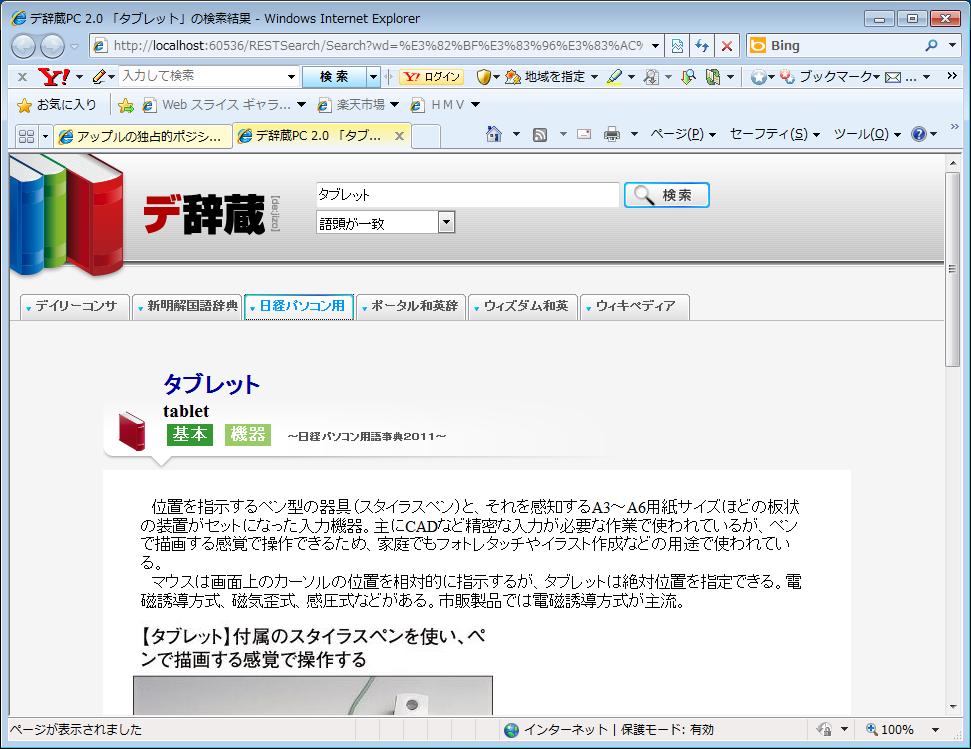Click the dictionary search field containing タブレット
This screenshot has width=971, height=749.
pyautogui.click(x=468, y=195)
